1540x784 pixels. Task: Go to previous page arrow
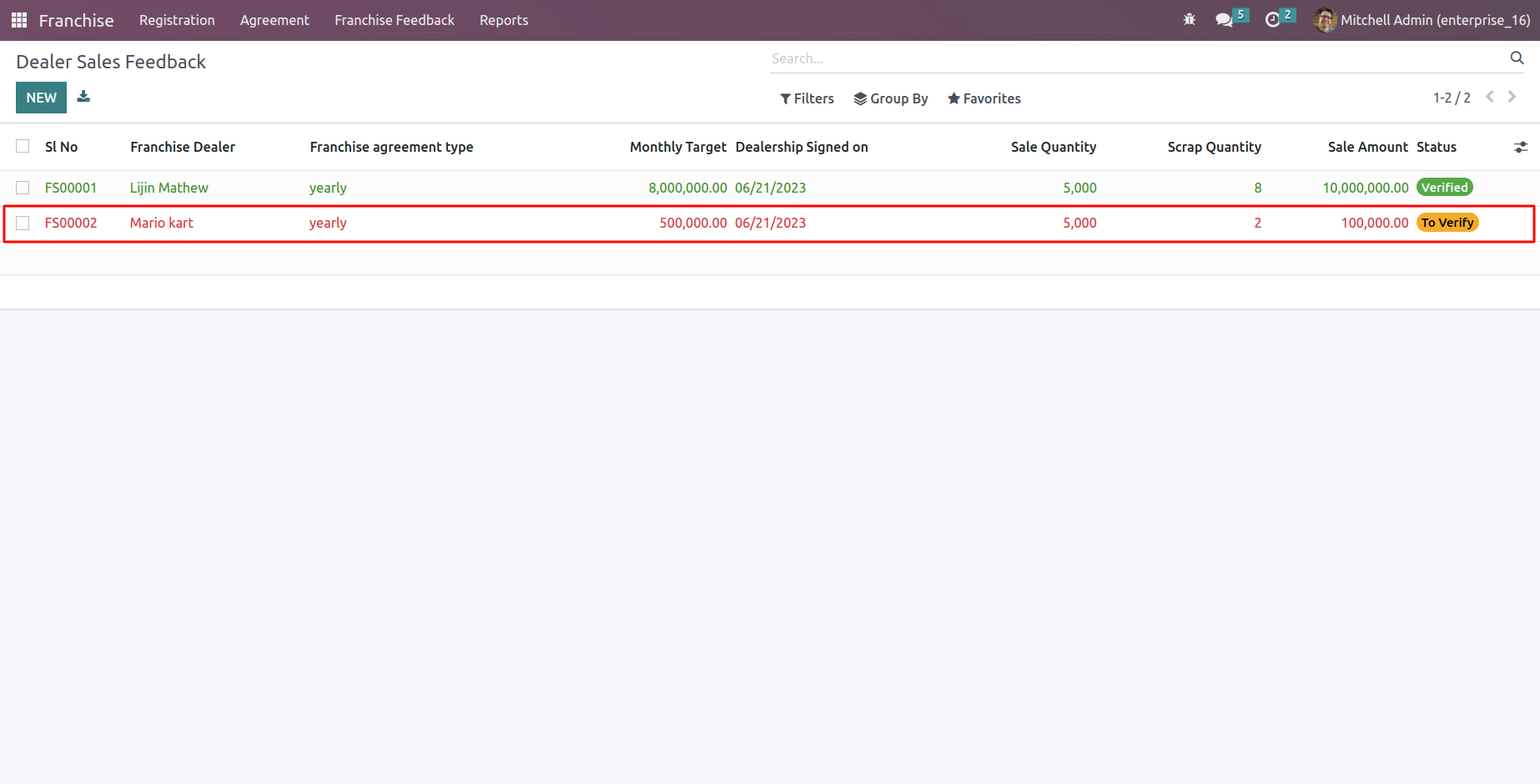pyautogui.click(x=1489, y=98)
